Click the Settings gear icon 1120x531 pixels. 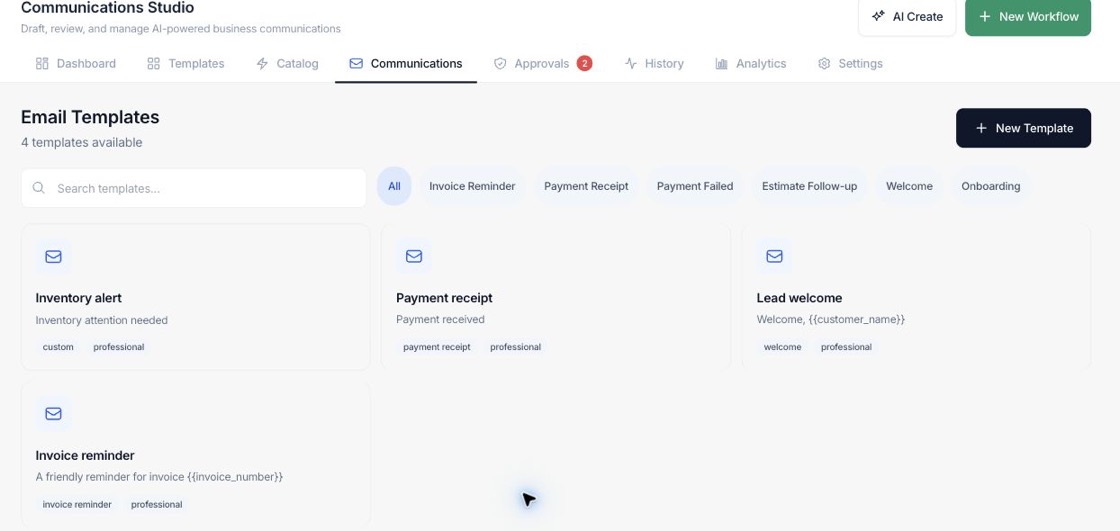tap(824, 64)
